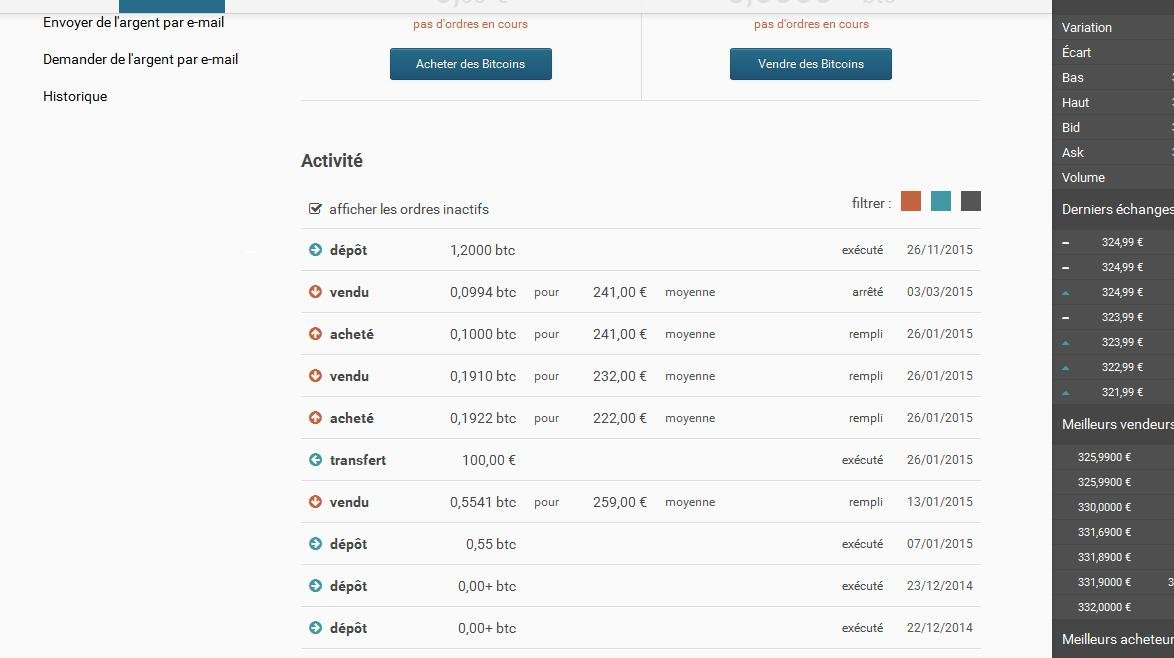Viewport: 1174px width, 658px height.
Task: Select the transfert amount '100,00 €'
Action: (x=488, y=460)
